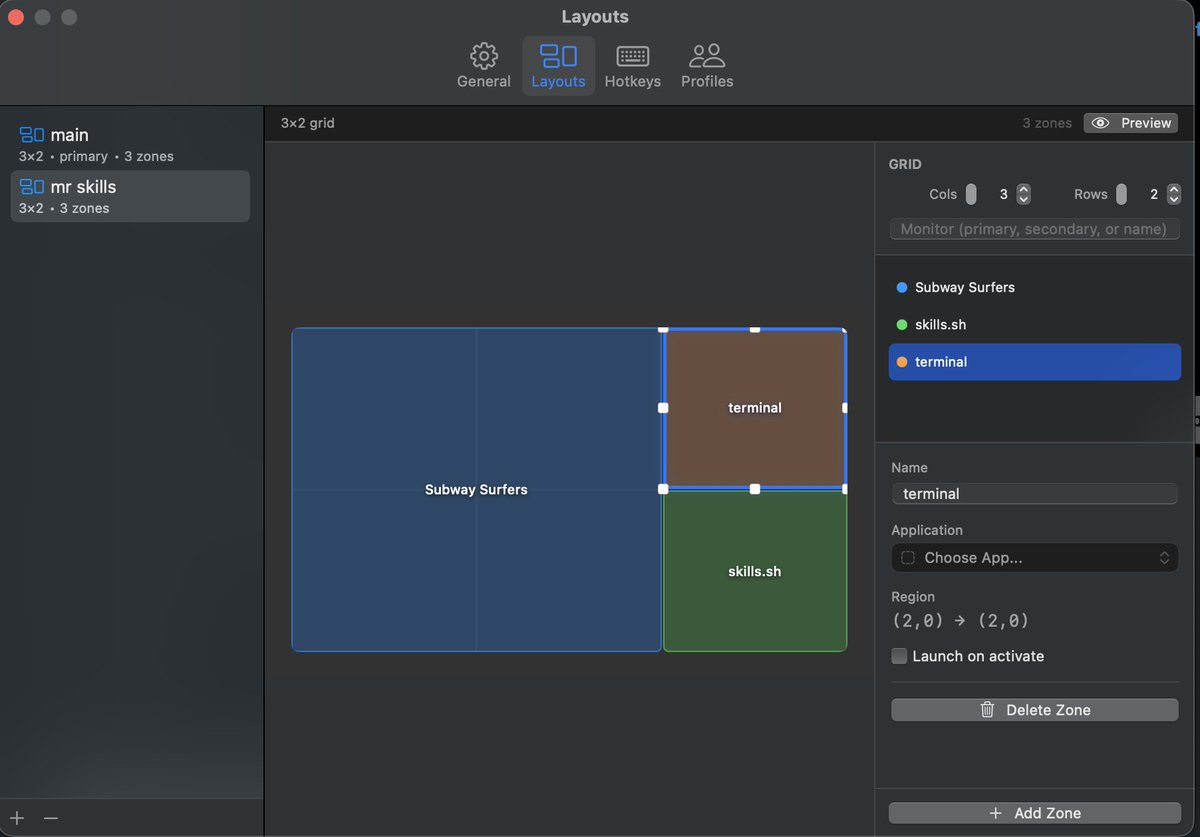Viewport: 1200px width, 837px height.
Task: Click the Rows slider handle
Action: [x=1122, y=194]
